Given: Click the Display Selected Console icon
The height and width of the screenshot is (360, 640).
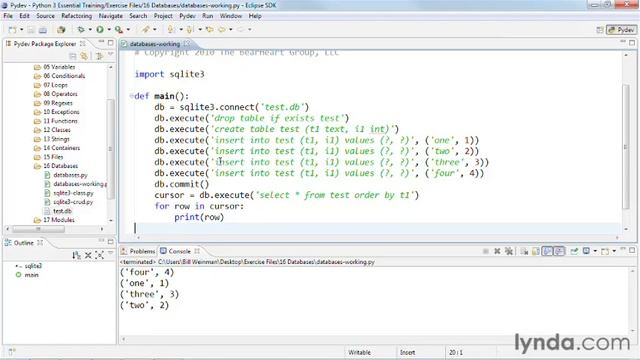Looking at the screenshot, I should (586, 251).
